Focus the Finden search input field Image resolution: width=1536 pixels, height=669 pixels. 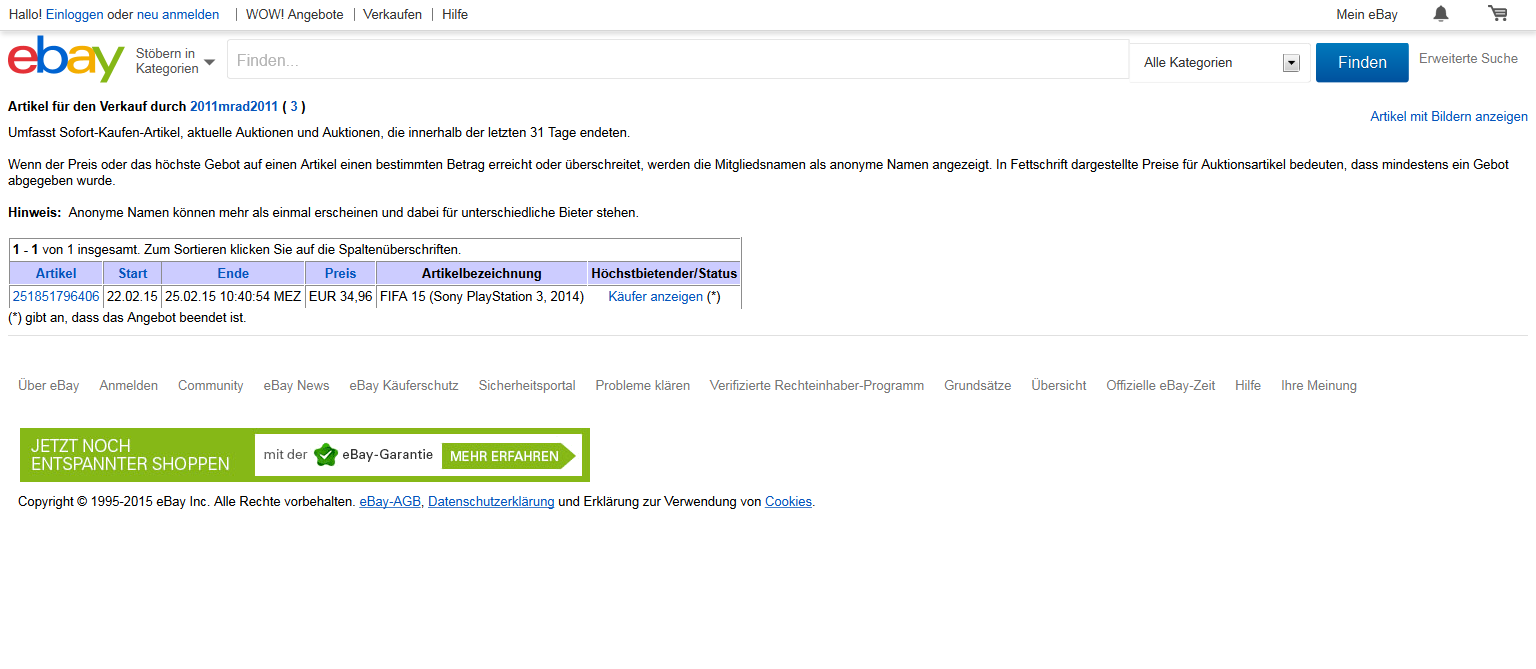point(678,60)
